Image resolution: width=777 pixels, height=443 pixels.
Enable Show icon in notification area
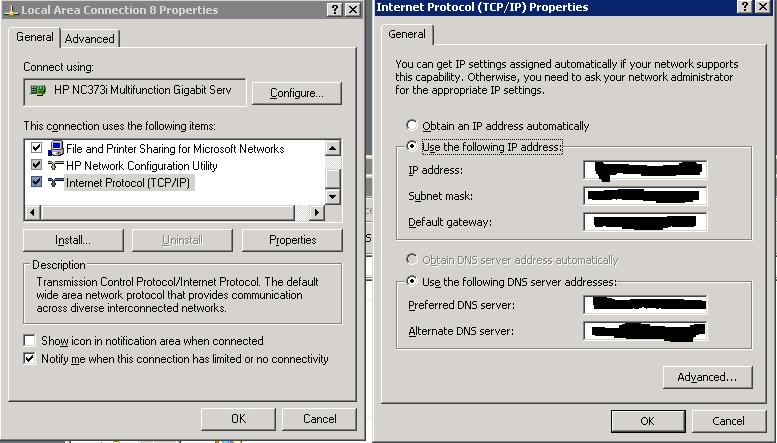point(30,340)
